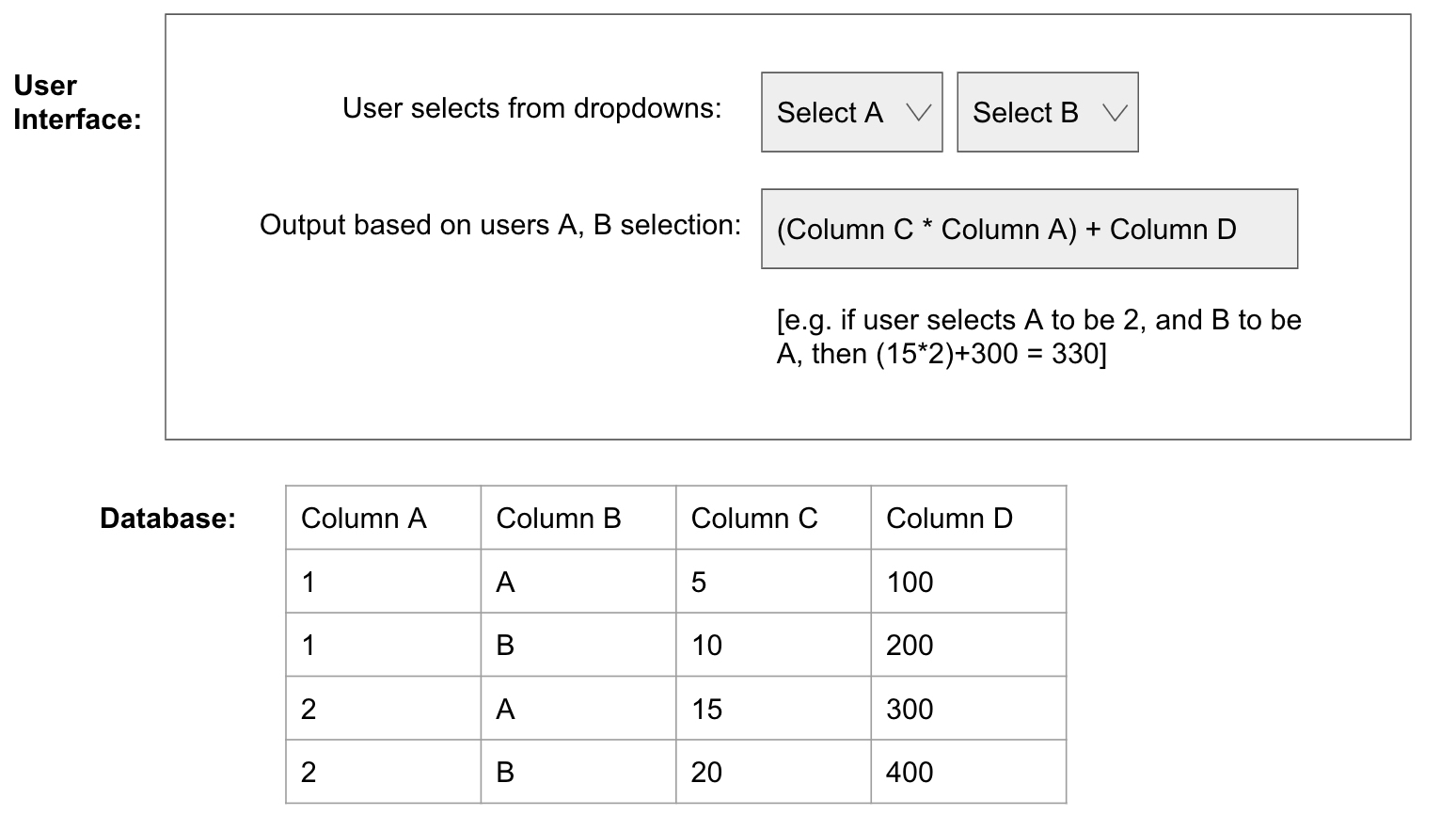1456x815 pixels.
Task: Open the Select A dropdown
Action: [x=850, y=112]
